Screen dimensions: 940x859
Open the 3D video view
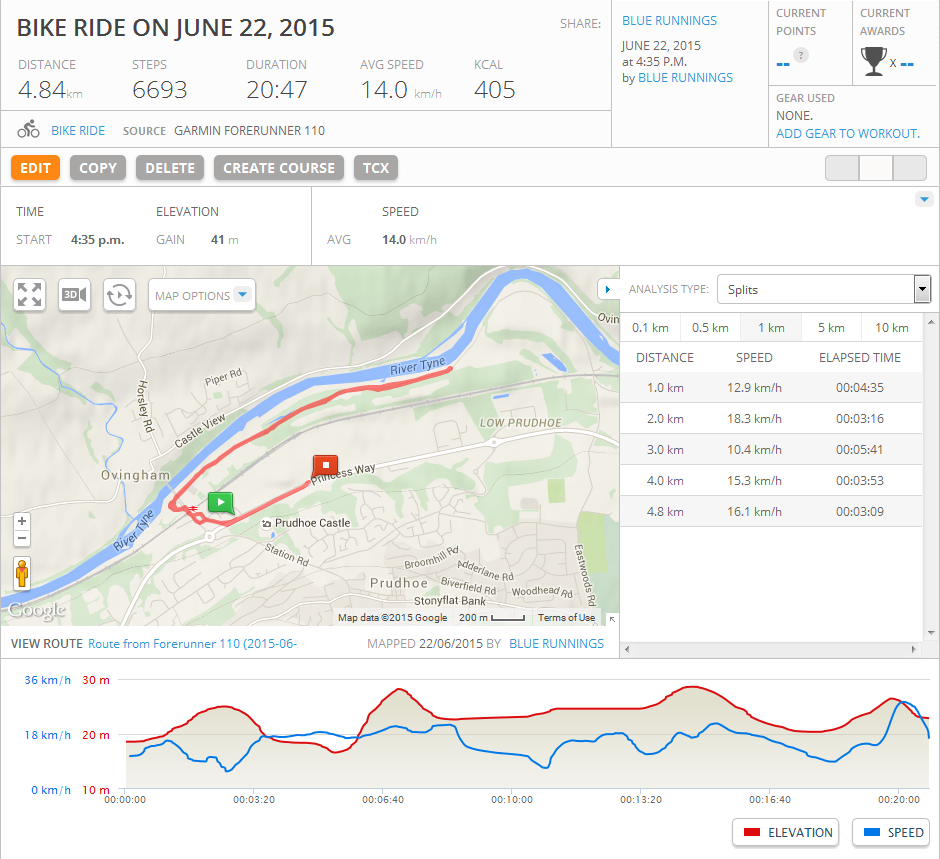tap(75, 295)
